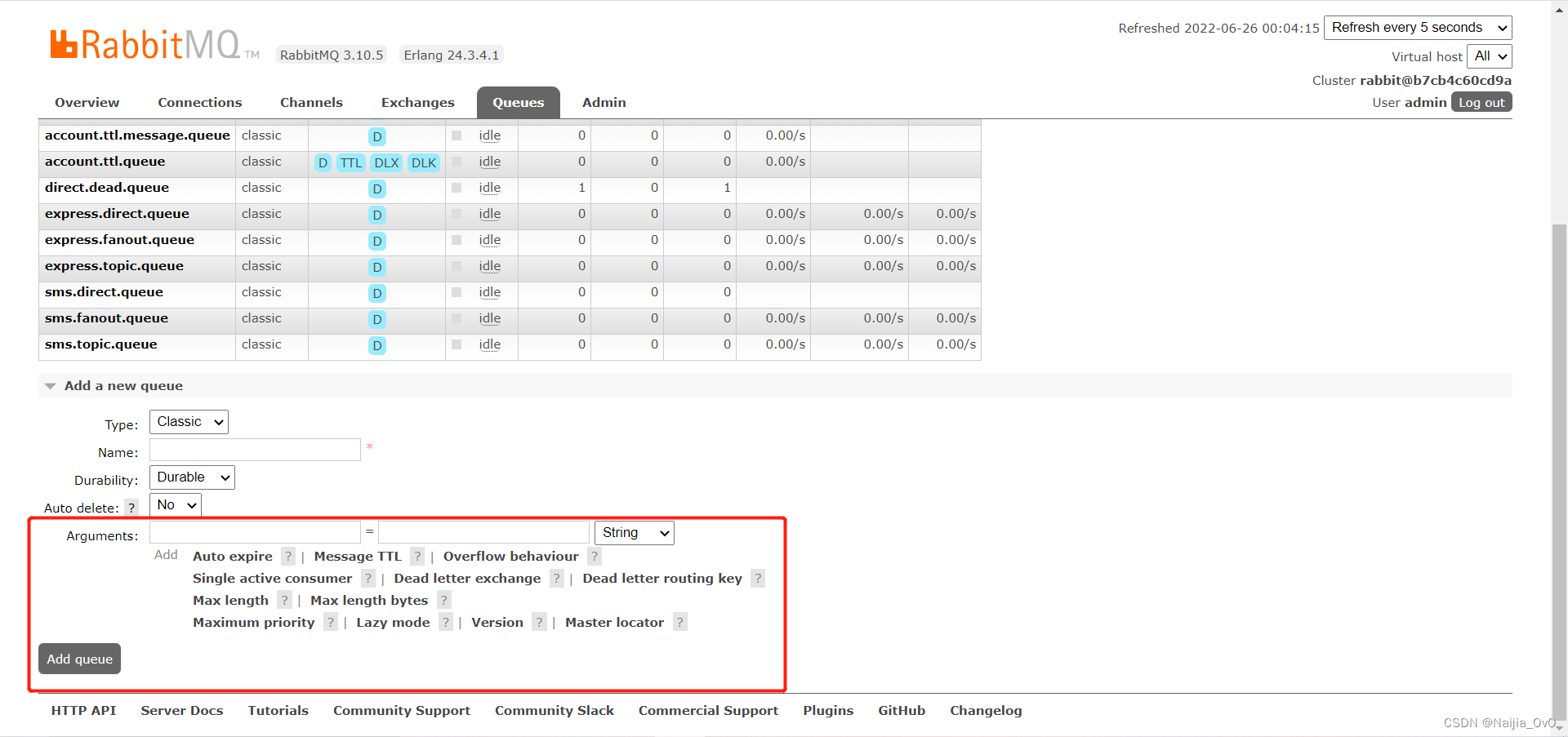Open help icon for Dead letter routing key
Screen dimensions: 1568x737
[758, 579]
